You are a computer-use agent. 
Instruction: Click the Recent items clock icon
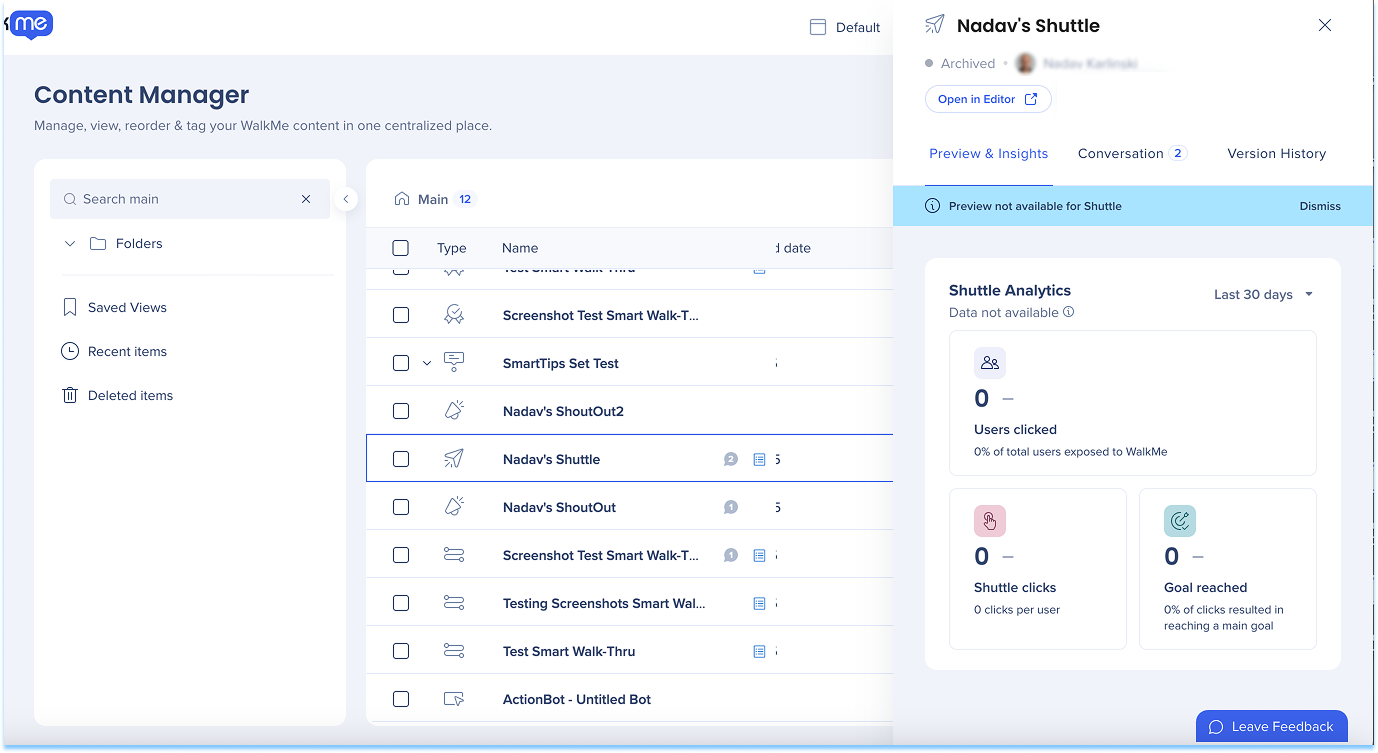click(70, 352)
